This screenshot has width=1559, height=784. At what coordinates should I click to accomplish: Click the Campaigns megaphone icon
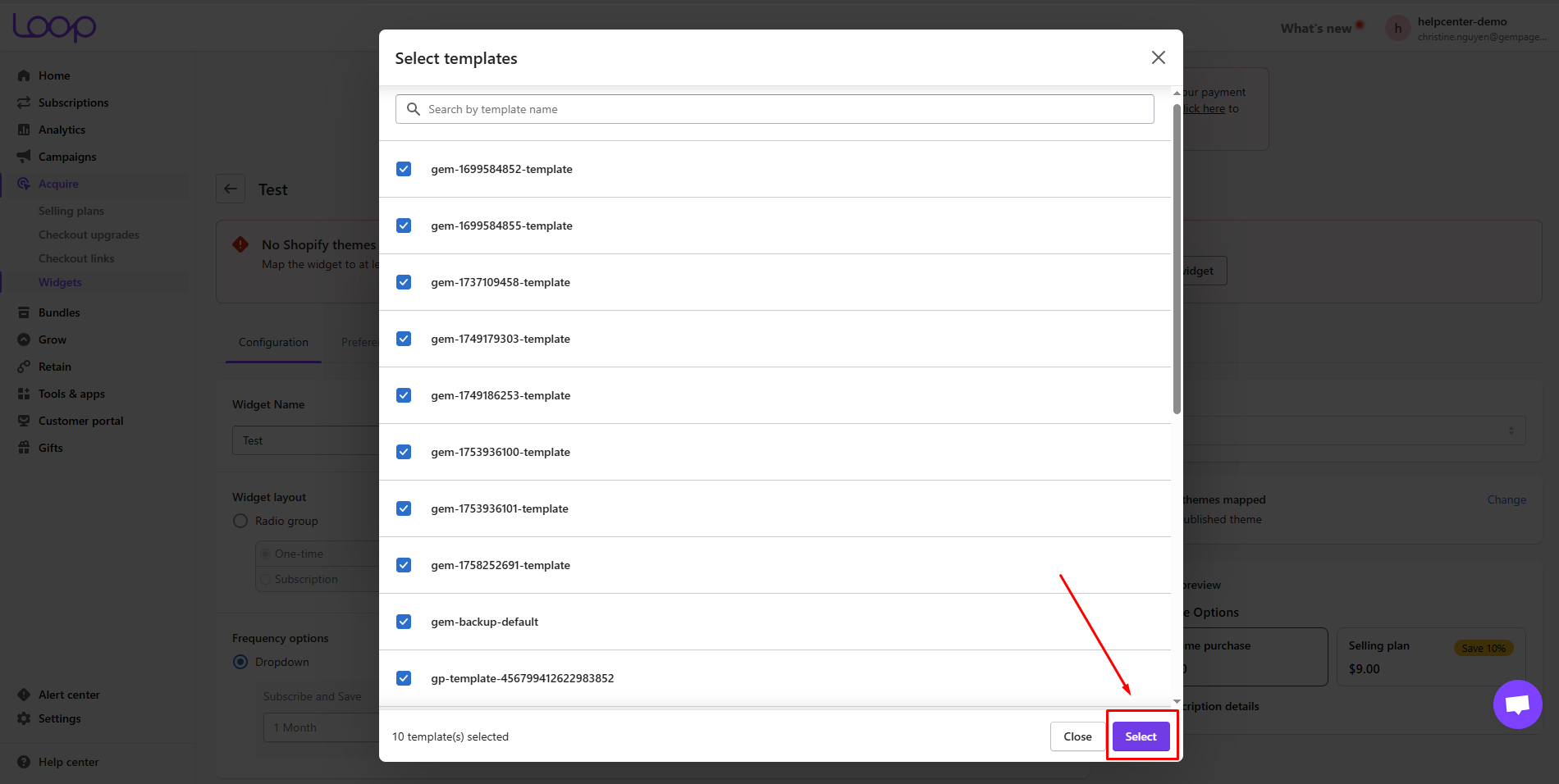pos(24,157)
